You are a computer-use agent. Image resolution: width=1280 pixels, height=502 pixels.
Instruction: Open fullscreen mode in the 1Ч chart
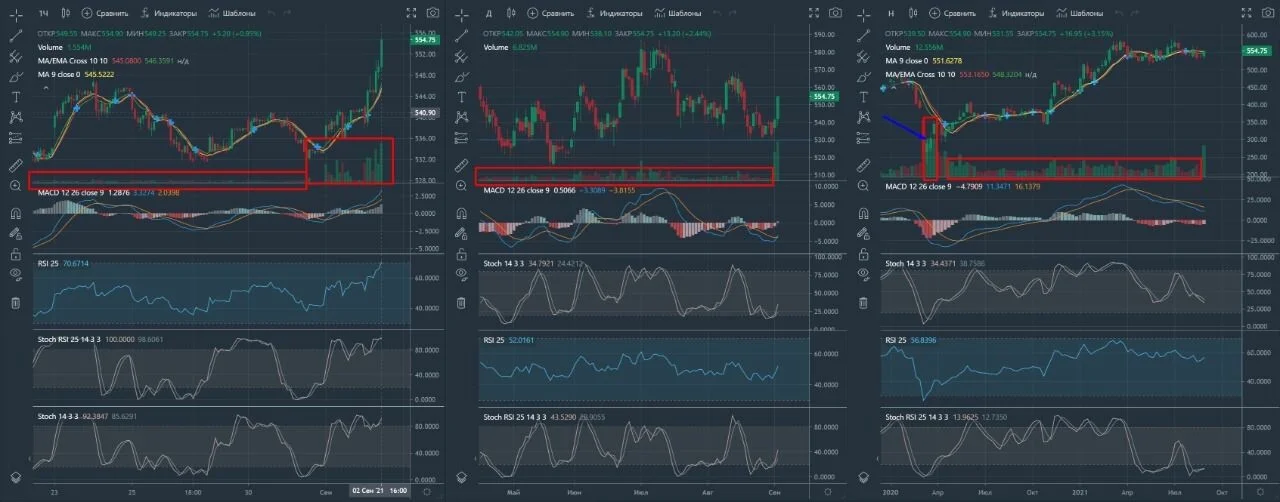(x=411, y=14)
